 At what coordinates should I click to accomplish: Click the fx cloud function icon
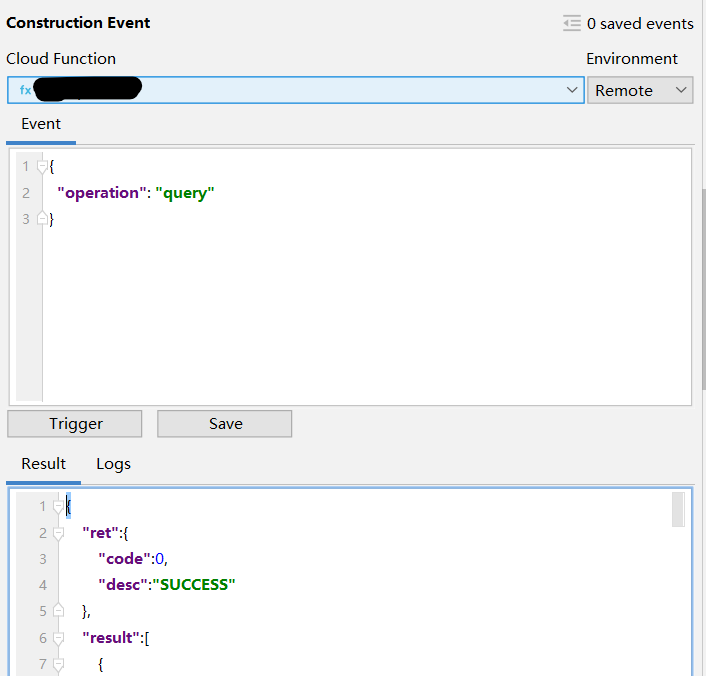pos(25,90)
